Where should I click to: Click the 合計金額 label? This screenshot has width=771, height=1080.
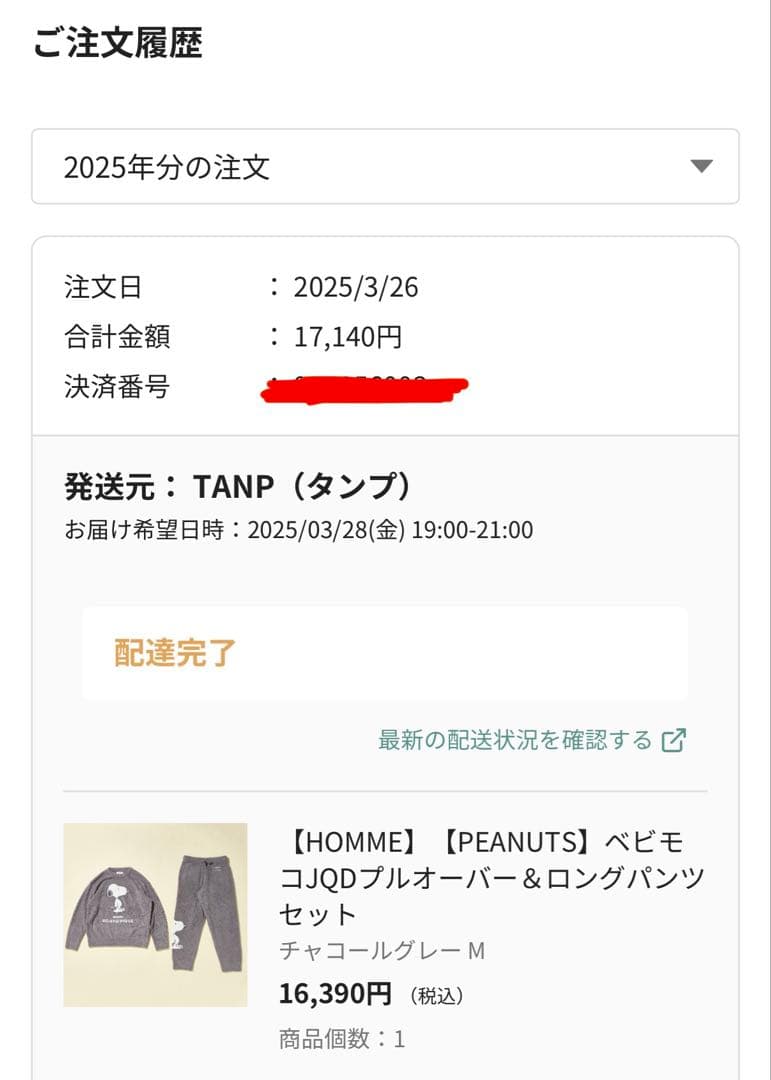[117, 337]
